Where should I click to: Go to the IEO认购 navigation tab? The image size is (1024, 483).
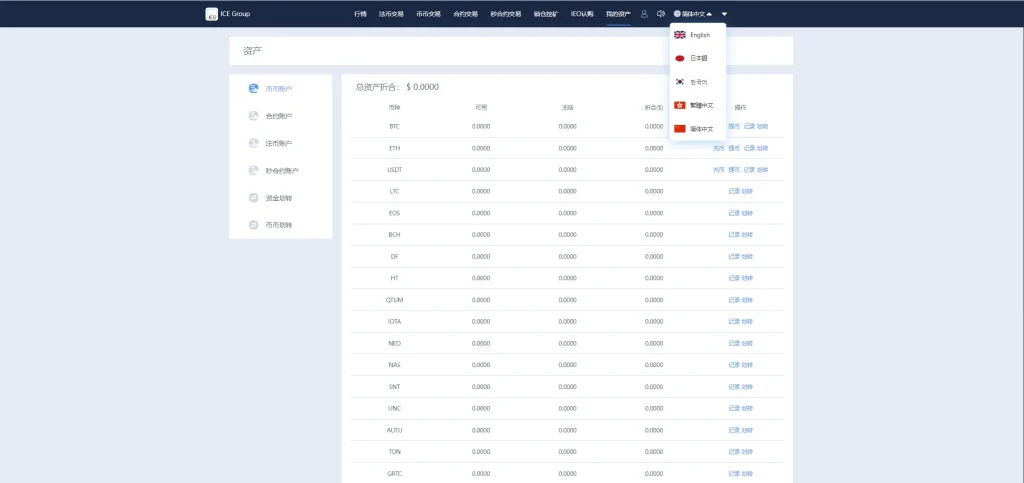pos(582,14)
